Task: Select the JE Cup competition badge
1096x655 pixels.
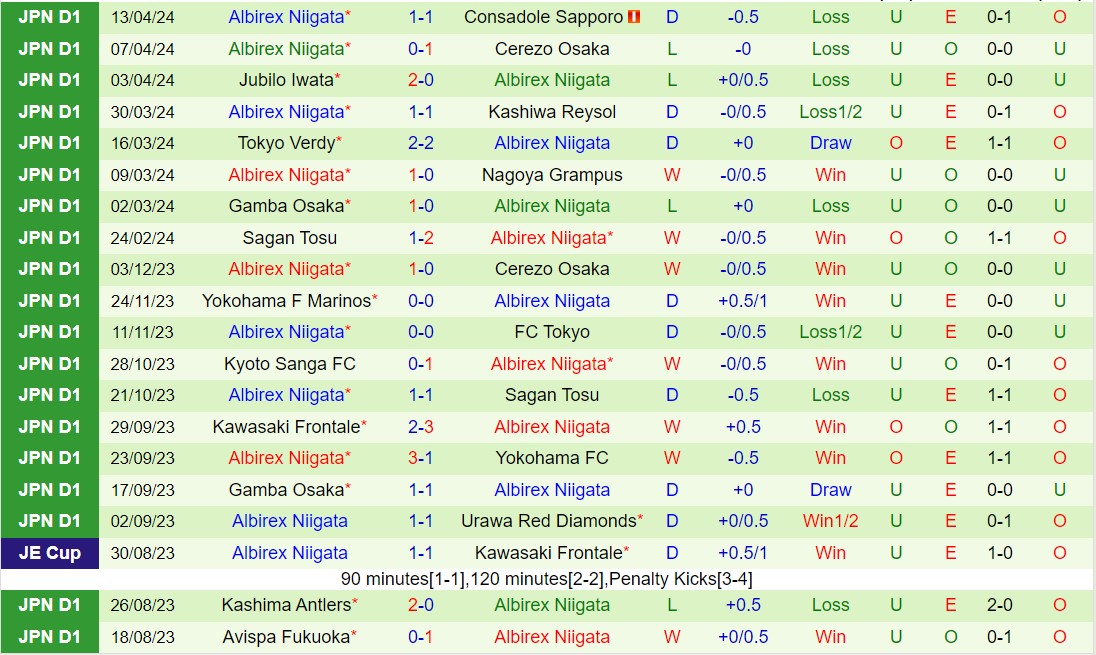Action: (x=49, y=553)
